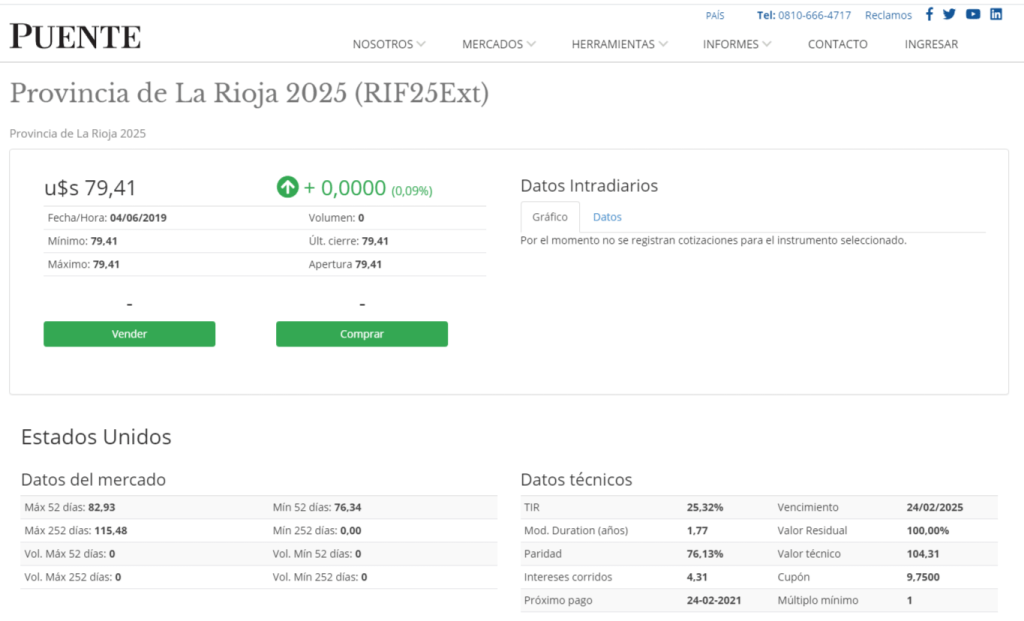The image size is (1024, 621).
Task: Click the Estados Unidos heading
Action: pyautogui.click(x=96, y=436)
